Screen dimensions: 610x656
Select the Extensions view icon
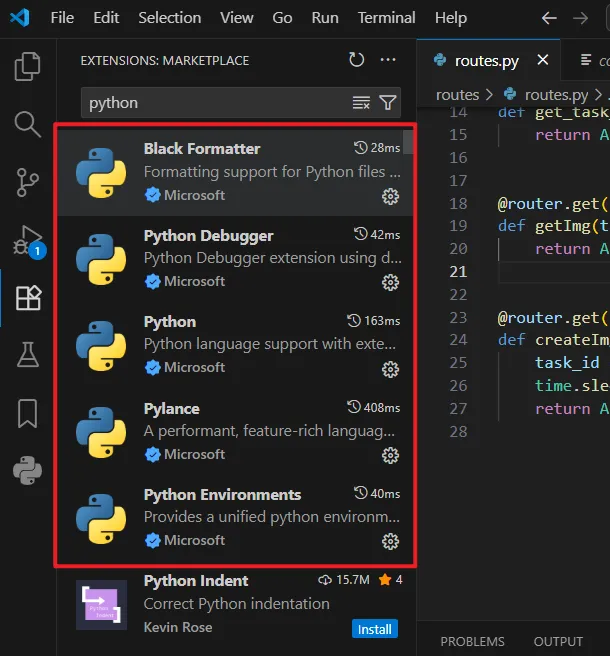pos(28,298)
